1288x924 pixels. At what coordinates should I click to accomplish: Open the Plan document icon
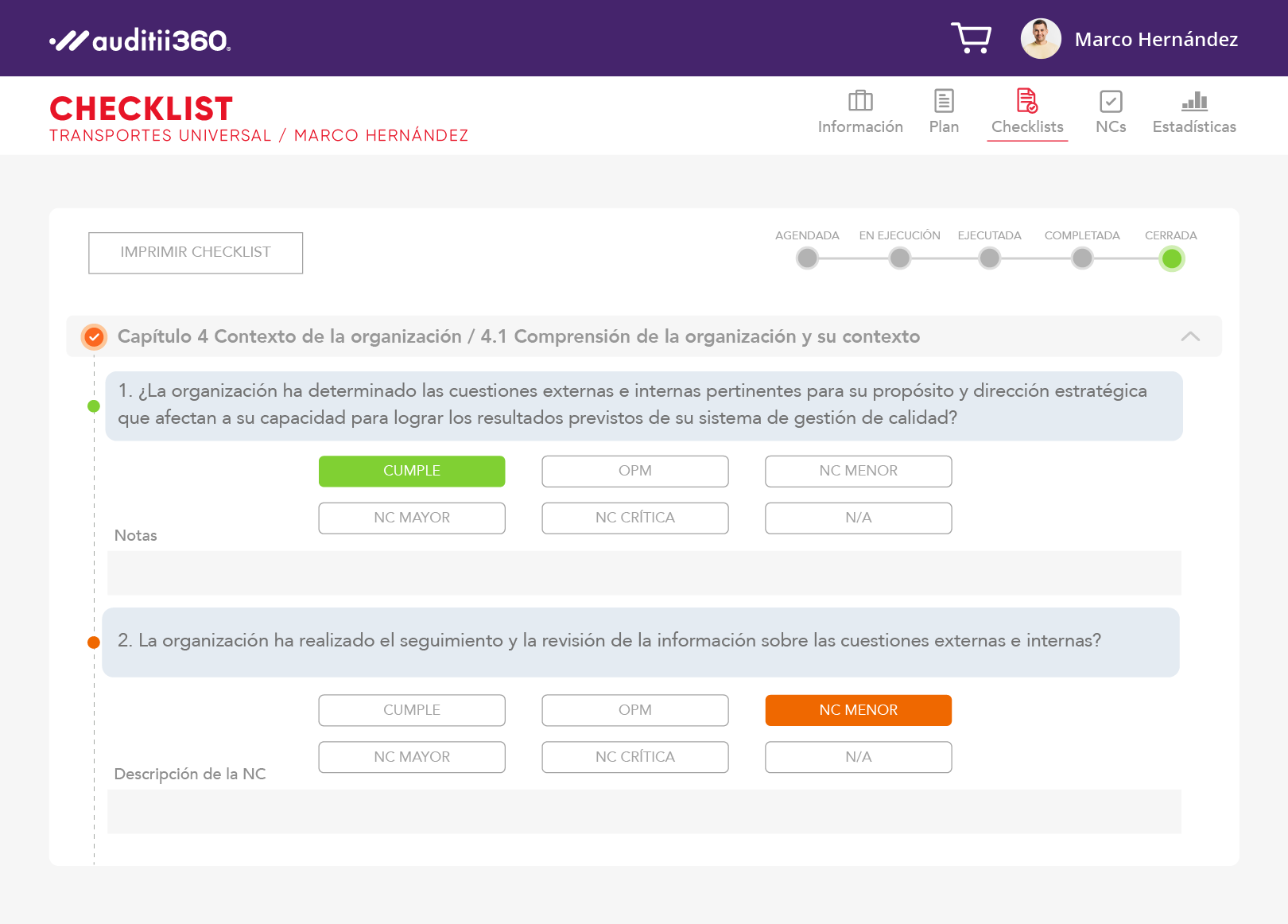tap(944, 101)
